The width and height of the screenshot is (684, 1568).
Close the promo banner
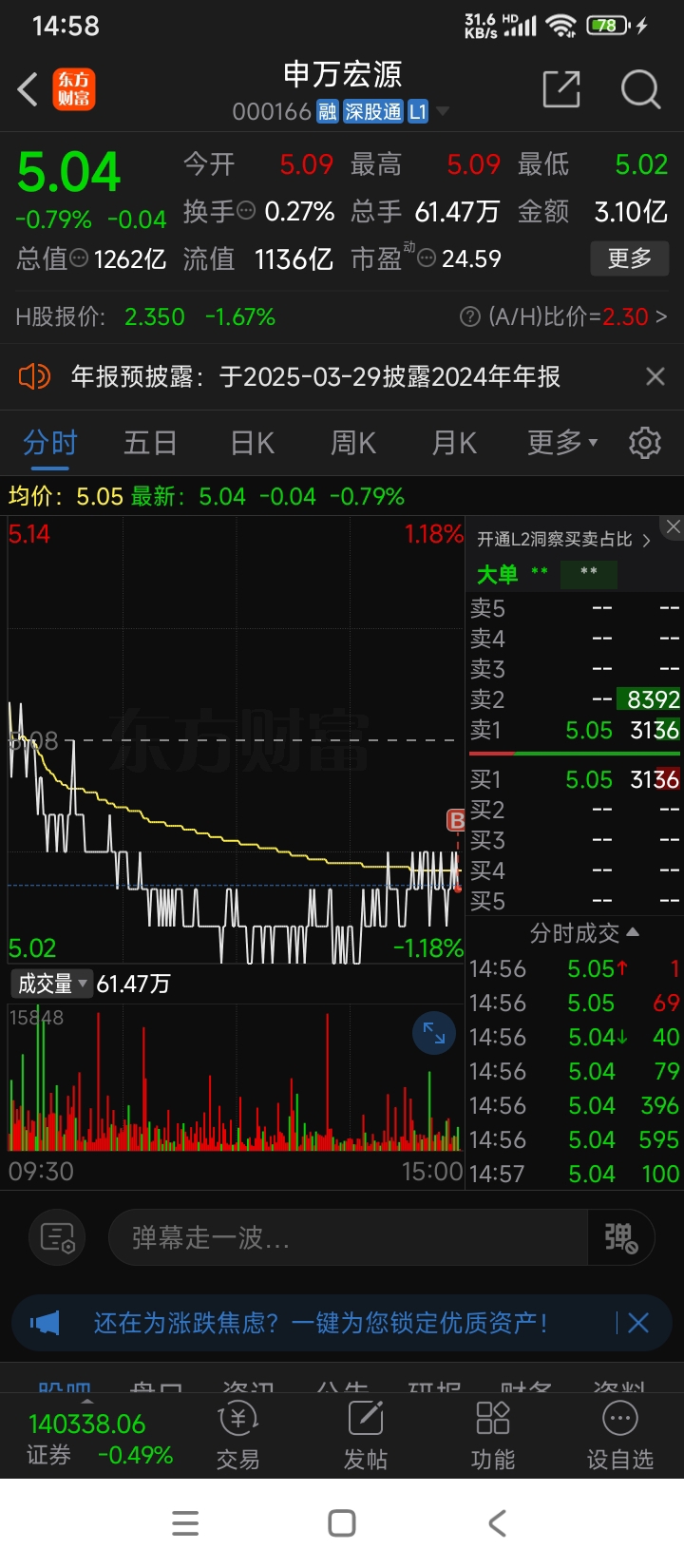[638, 1323]
